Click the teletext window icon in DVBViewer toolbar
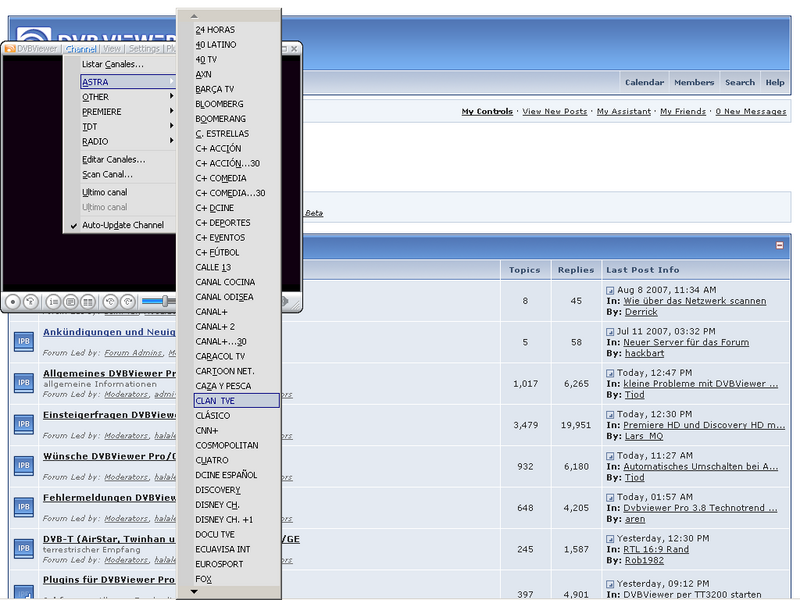 pyautogui.click(x=71, y=302)
